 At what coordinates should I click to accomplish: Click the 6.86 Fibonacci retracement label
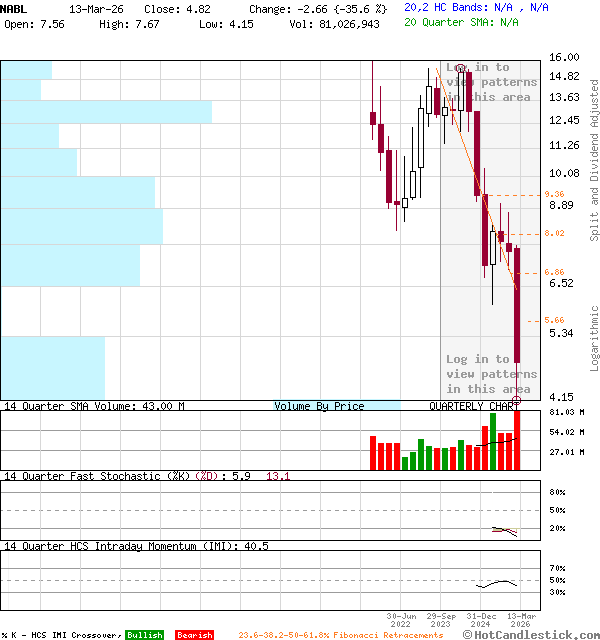pyautogui.click(x=554, y=272)
